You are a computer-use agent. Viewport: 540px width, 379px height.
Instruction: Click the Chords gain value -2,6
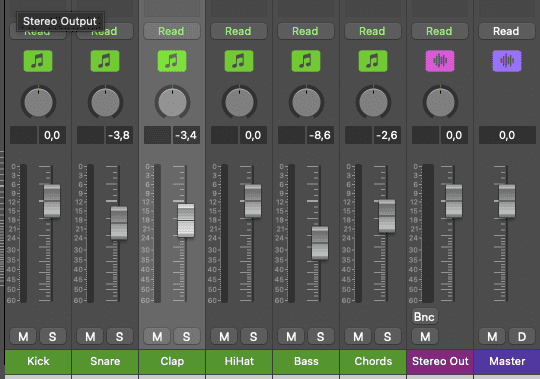[x=387, y=135]
